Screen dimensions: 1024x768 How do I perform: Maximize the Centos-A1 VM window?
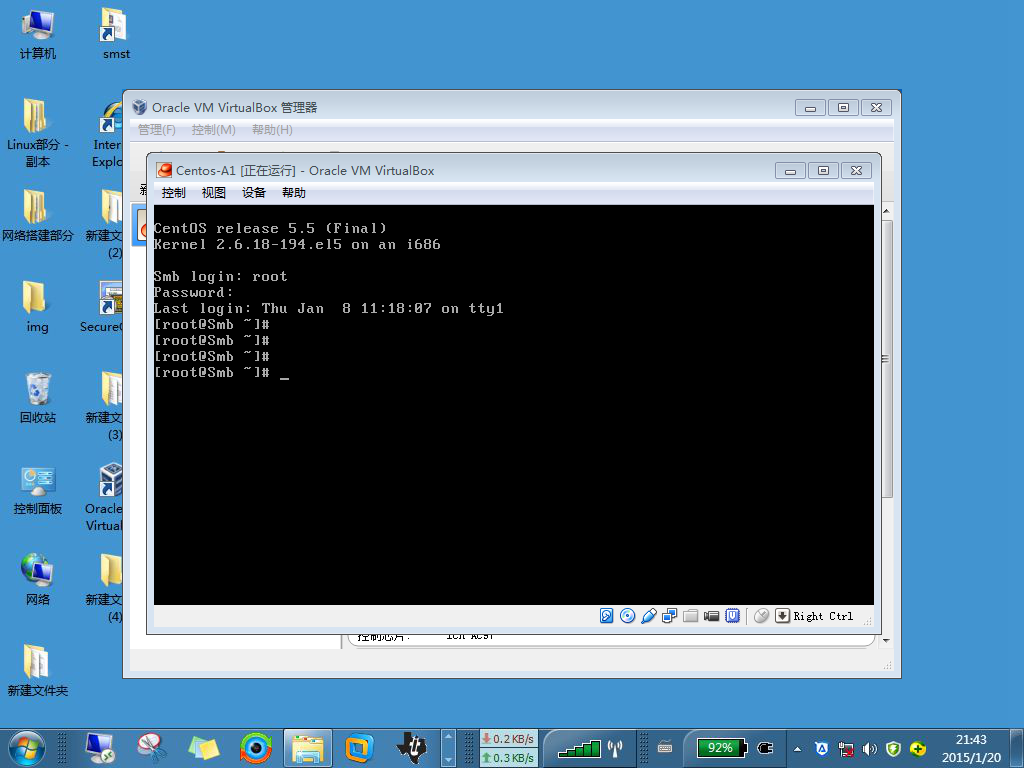823,171
